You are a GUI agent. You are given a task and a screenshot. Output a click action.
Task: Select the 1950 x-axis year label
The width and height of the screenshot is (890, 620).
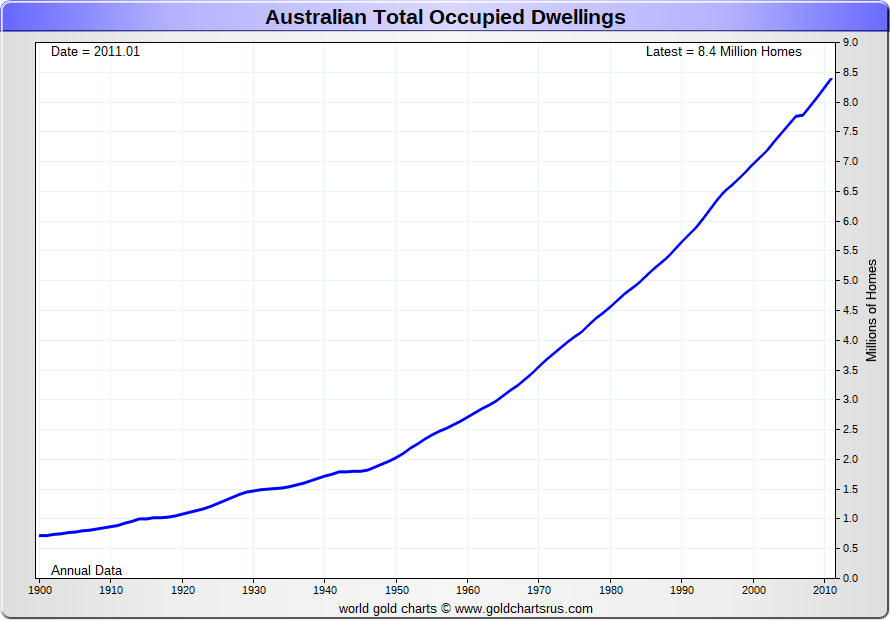click(x=396, y=590)
